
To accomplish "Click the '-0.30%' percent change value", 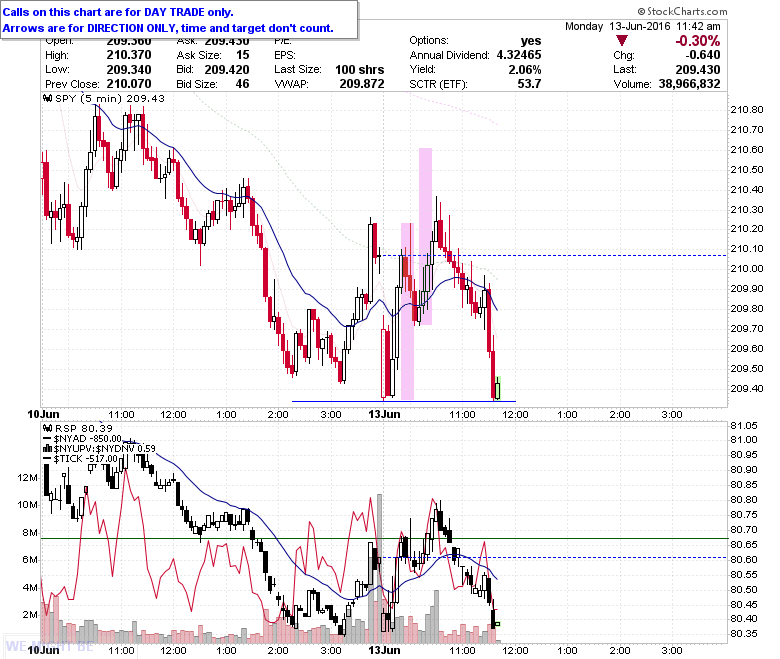I will pos(697,41).
